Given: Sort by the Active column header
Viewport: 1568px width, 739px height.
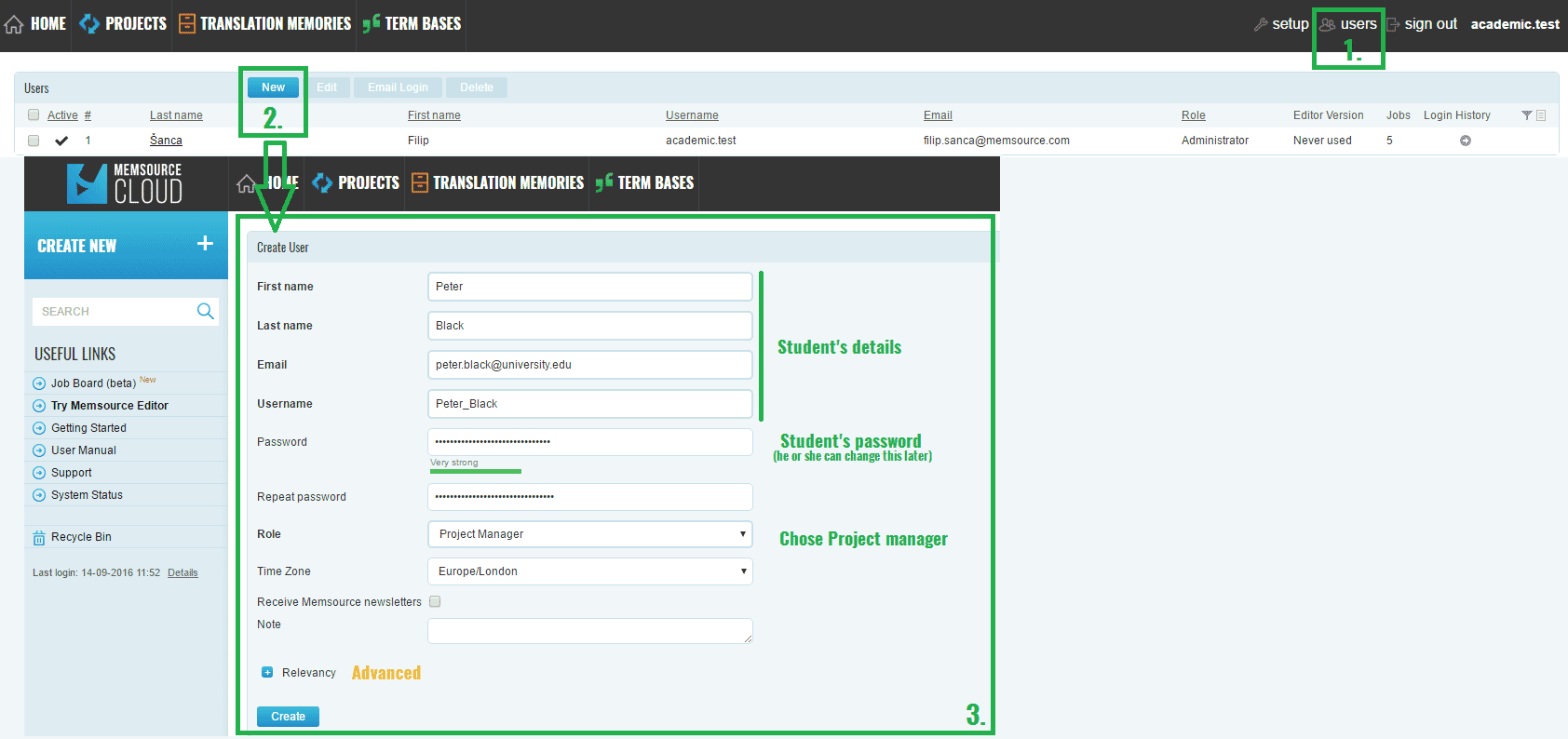Looking at the screenshot, I should pyautogui.click(x=62, y=115).
